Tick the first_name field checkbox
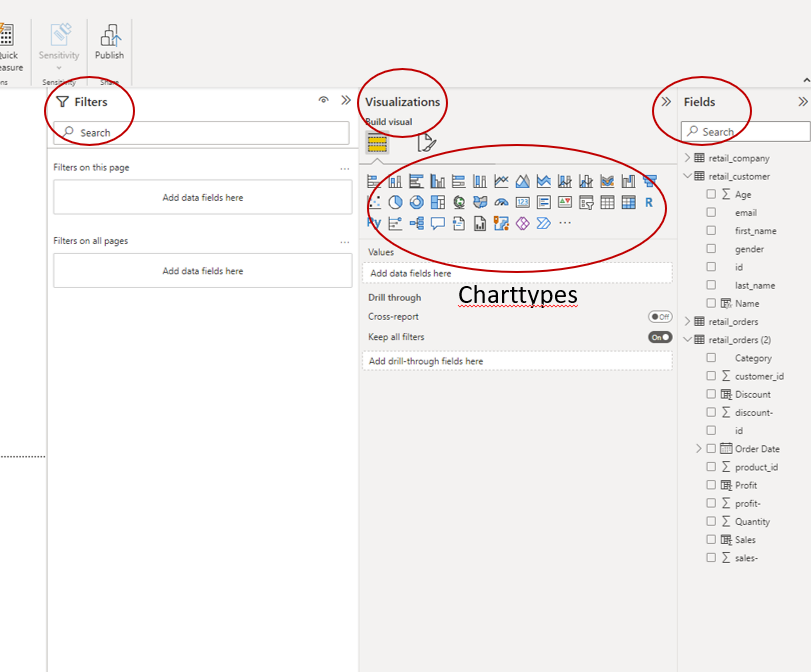This screenshot has width=811, height=672. point(711,230)
